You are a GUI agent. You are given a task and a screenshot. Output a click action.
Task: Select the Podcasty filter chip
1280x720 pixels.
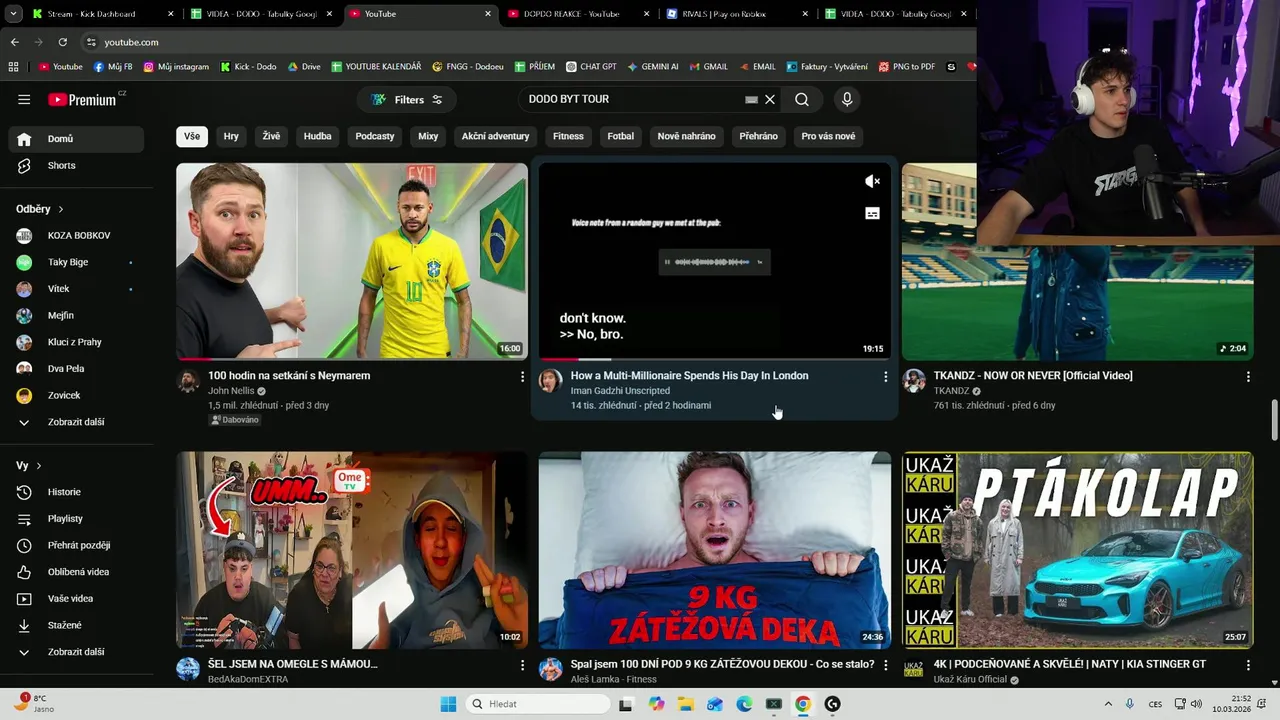tap(375, 136)
